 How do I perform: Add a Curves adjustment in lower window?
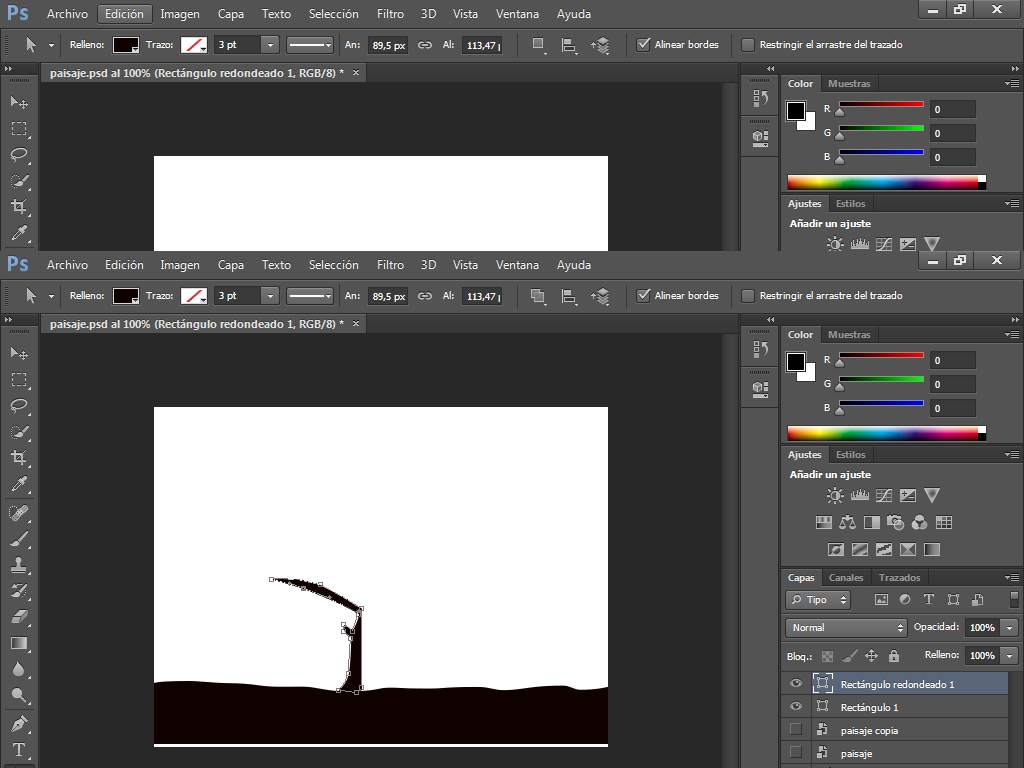click(884, 496)
